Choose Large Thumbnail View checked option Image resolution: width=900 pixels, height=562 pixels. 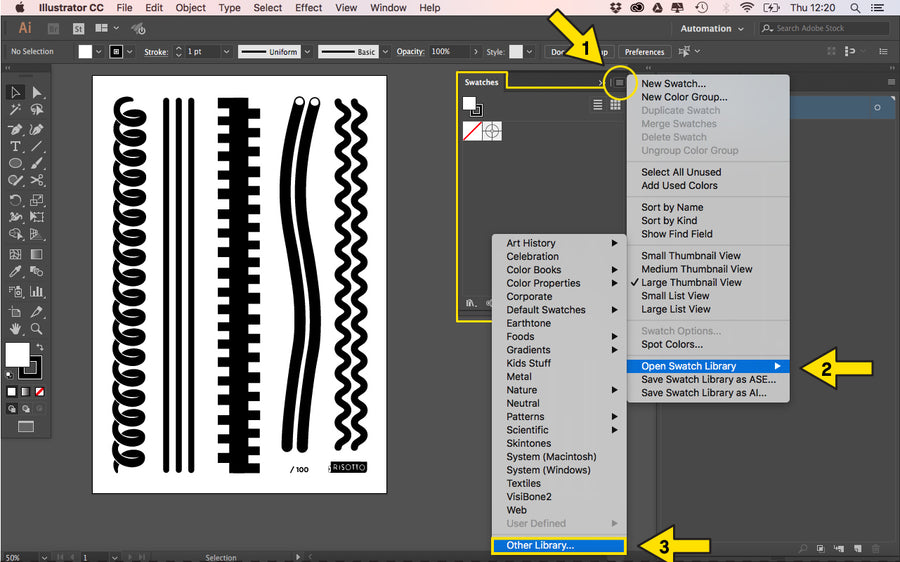pos(691,283)
